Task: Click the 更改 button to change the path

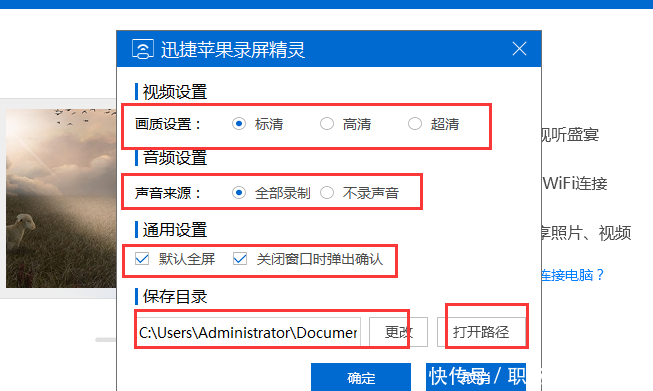Action: [x=398, y=332]
